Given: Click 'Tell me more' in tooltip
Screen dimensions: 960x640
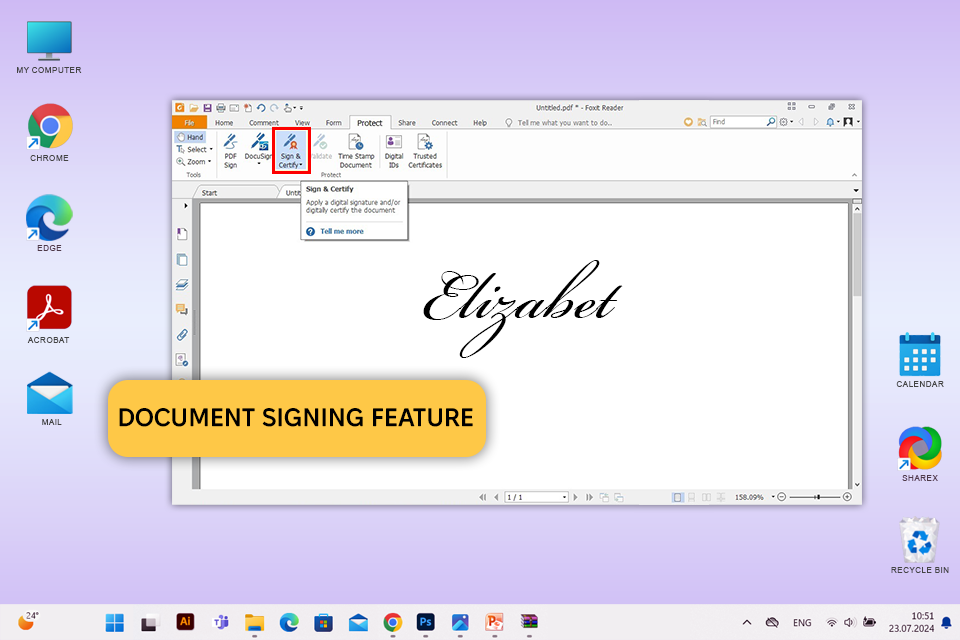Looking at the screenshot, I should coord(342,232).
